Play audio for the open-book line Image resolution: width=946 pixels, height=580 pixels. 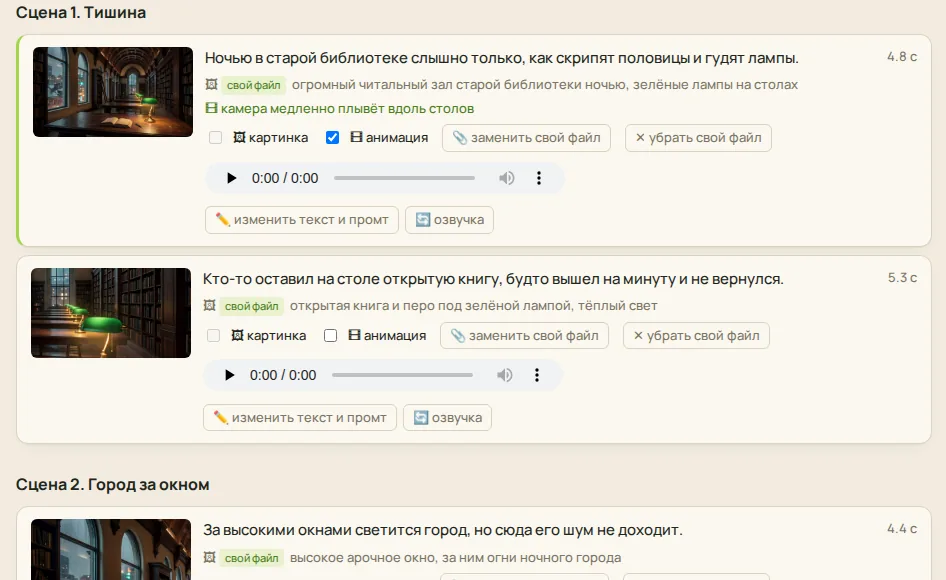pos(229,375)
